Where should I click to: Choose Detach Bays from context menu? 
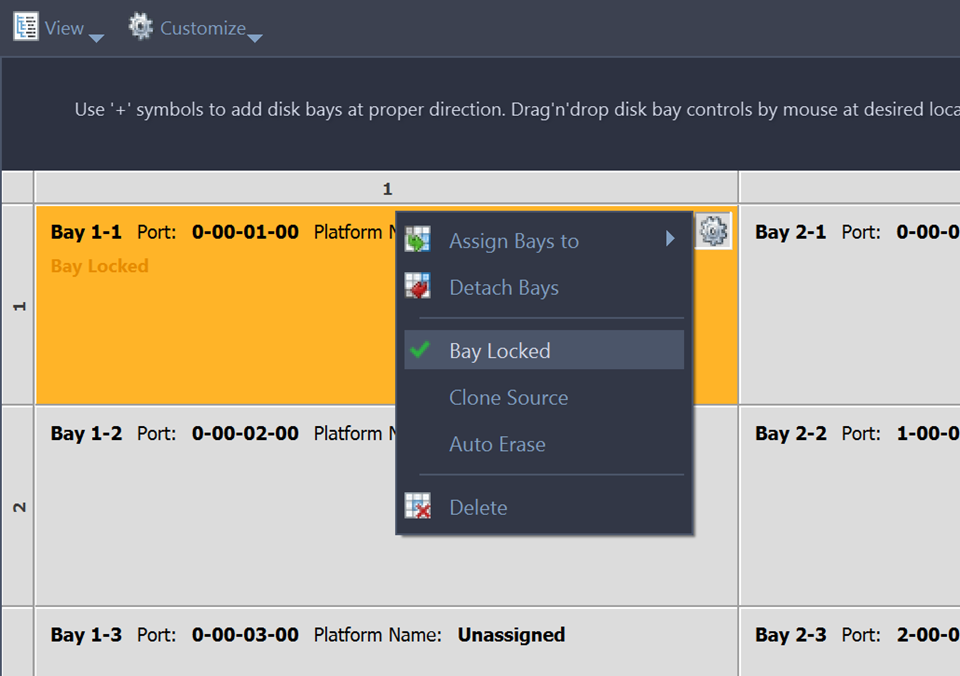(504, 288)
